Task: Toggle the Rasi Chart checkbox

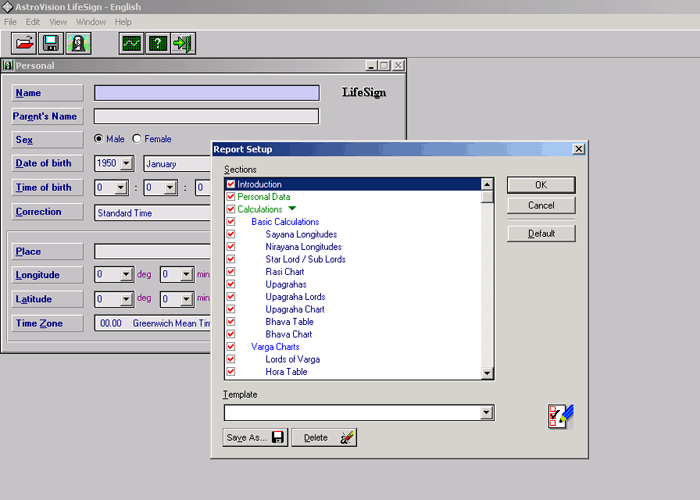Action: (x=231, y=271)
